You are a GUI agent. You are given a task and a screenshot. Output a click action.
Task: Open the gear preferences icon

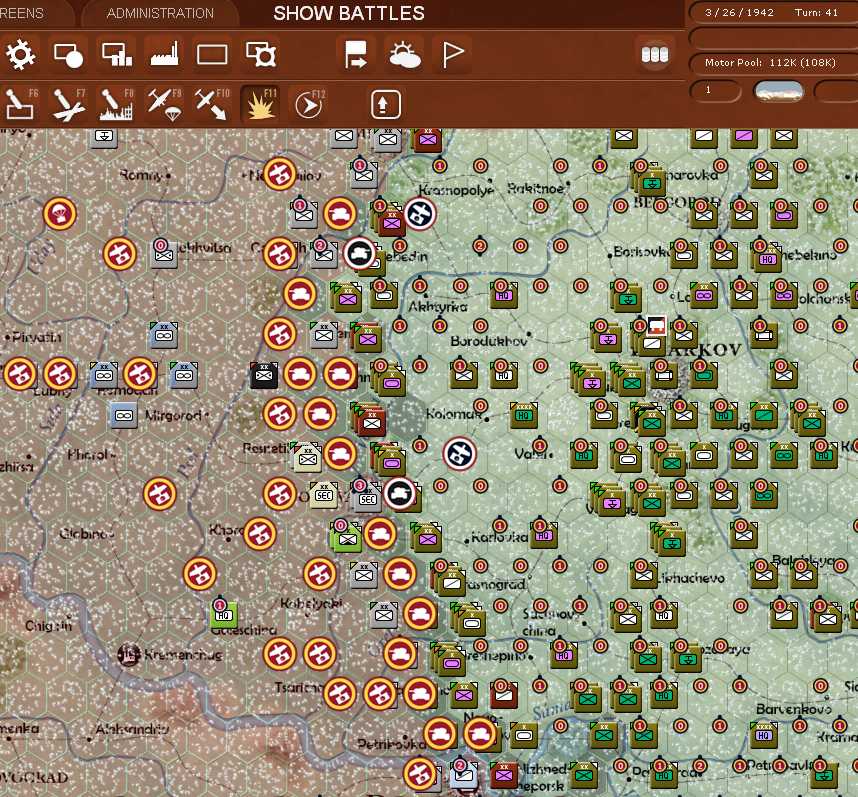20,55
